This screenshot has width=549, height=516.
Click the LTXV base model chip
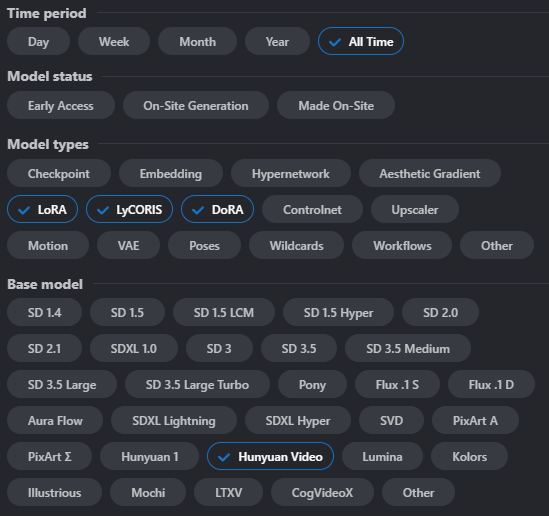coord(228,492)
